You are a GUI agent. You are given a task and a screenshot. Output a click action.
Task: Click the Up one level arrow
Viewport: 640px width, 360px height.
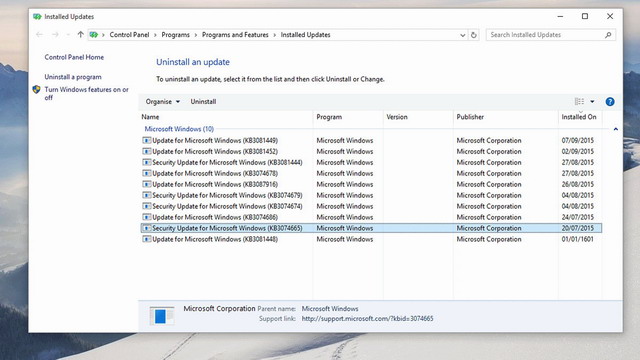tap(80, 35)
